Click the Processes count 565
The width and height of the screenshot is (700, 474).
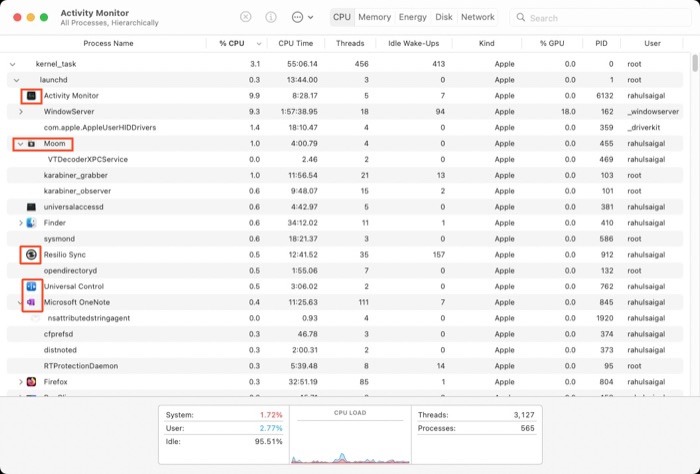tap(527, 428)
